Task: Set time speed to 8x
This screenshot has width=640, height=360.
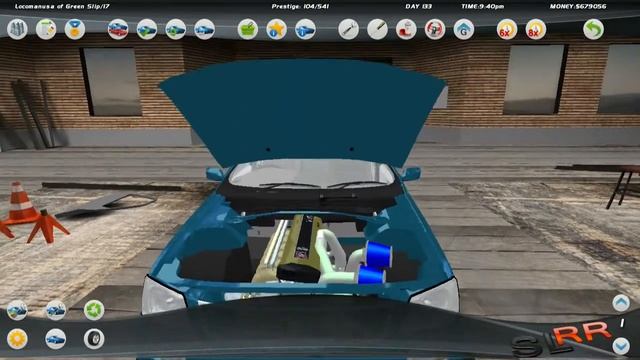Action: (536, 29)
